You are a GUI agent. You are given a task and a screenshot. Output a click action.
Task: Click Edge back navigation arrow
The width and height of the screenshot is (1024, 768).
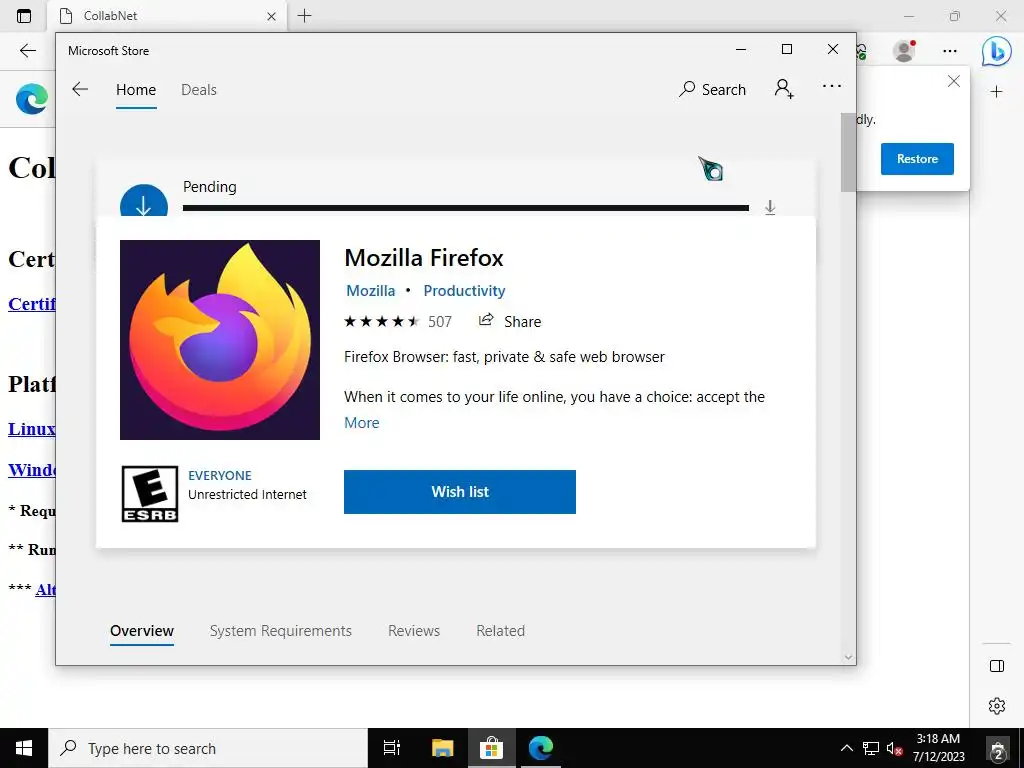(x=27, y=51)
